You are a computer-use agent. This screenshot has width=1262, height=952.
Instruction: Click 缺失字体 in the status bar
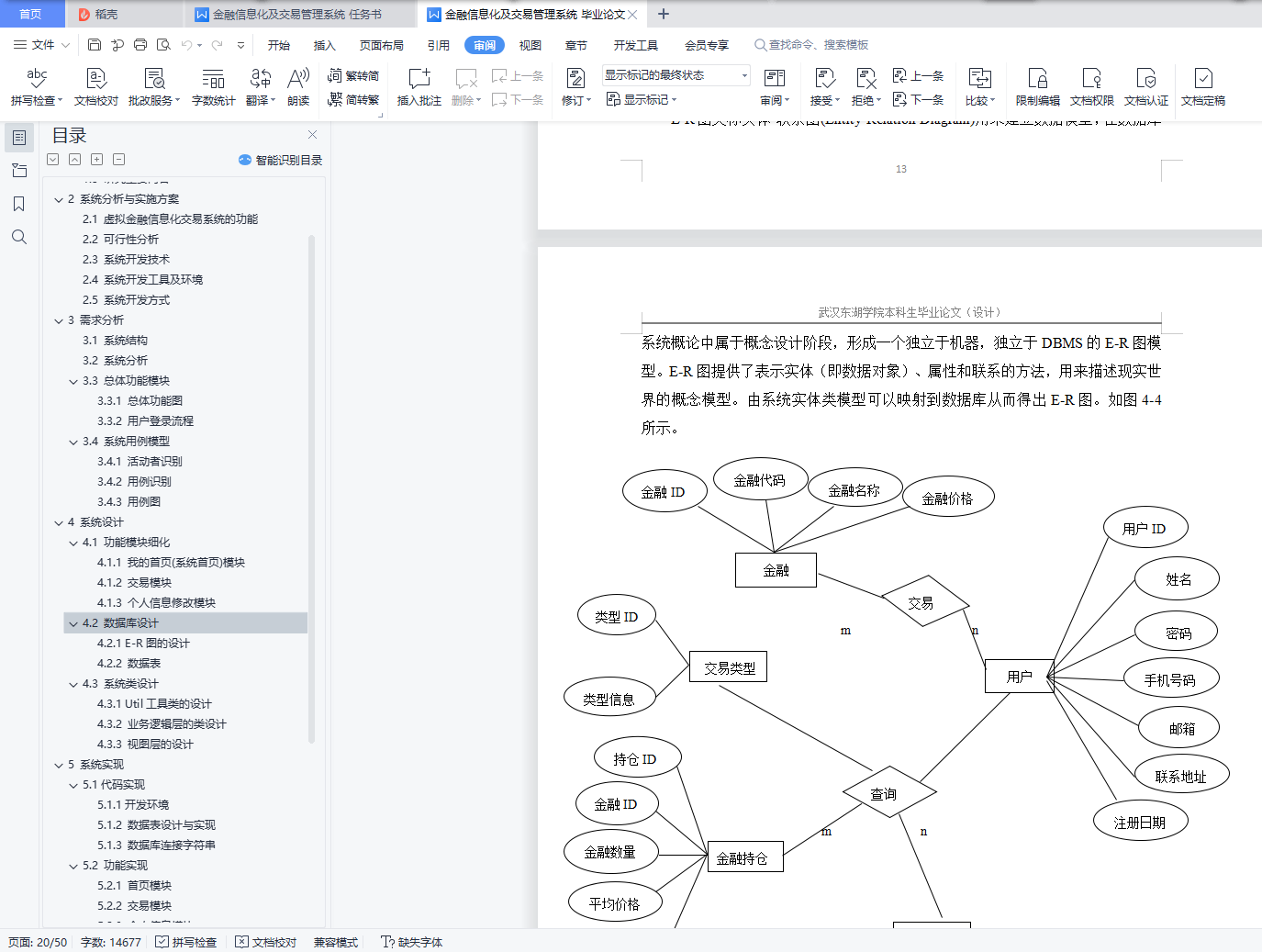click(x=412, y=942)
